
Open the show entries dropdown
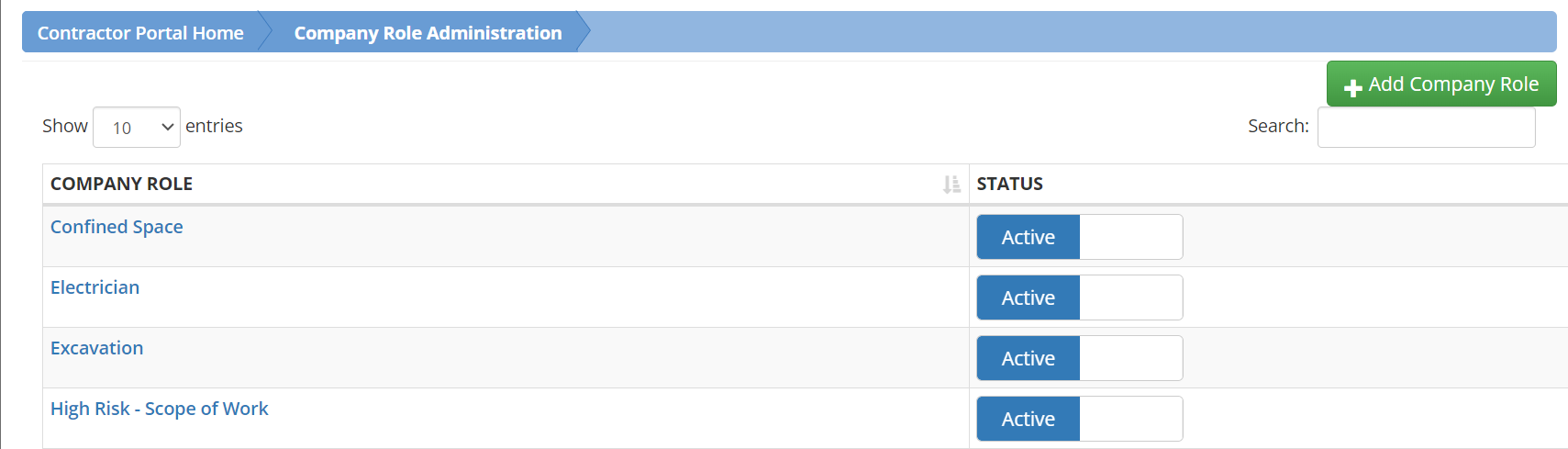137,127
